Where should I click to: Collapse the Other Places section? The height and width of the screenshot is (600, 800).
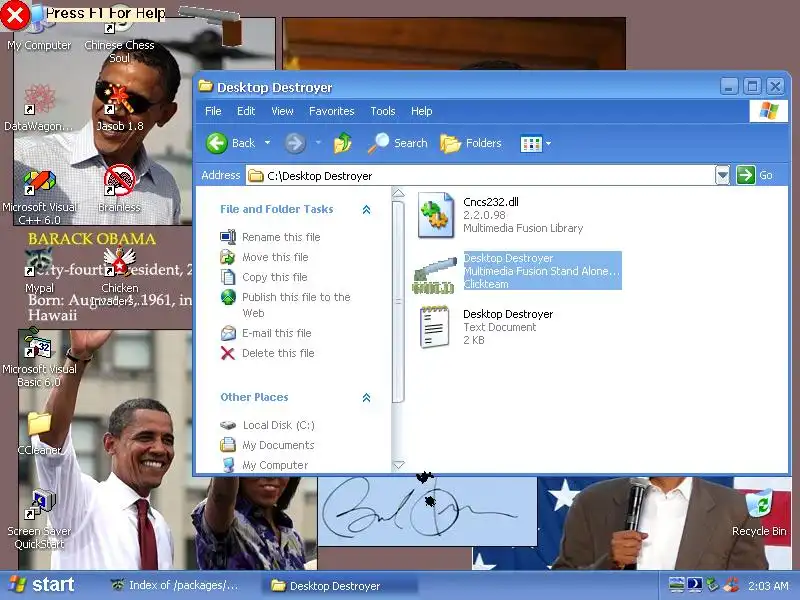point(366,397)
